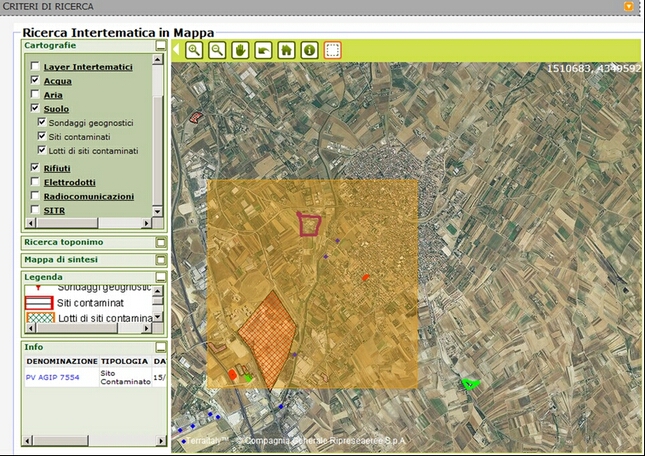Enable the Aria layer checkbox
The height and width of the screenshot is (456, 645).
pyautogui.click(x=35, y=94)
